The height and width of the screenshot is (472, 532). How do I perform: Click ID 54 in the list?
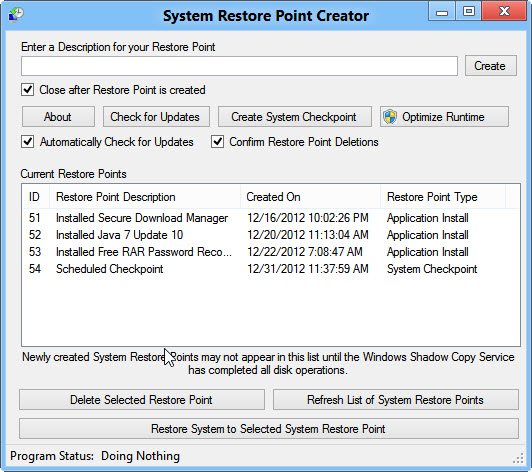[x=35, y=269]
